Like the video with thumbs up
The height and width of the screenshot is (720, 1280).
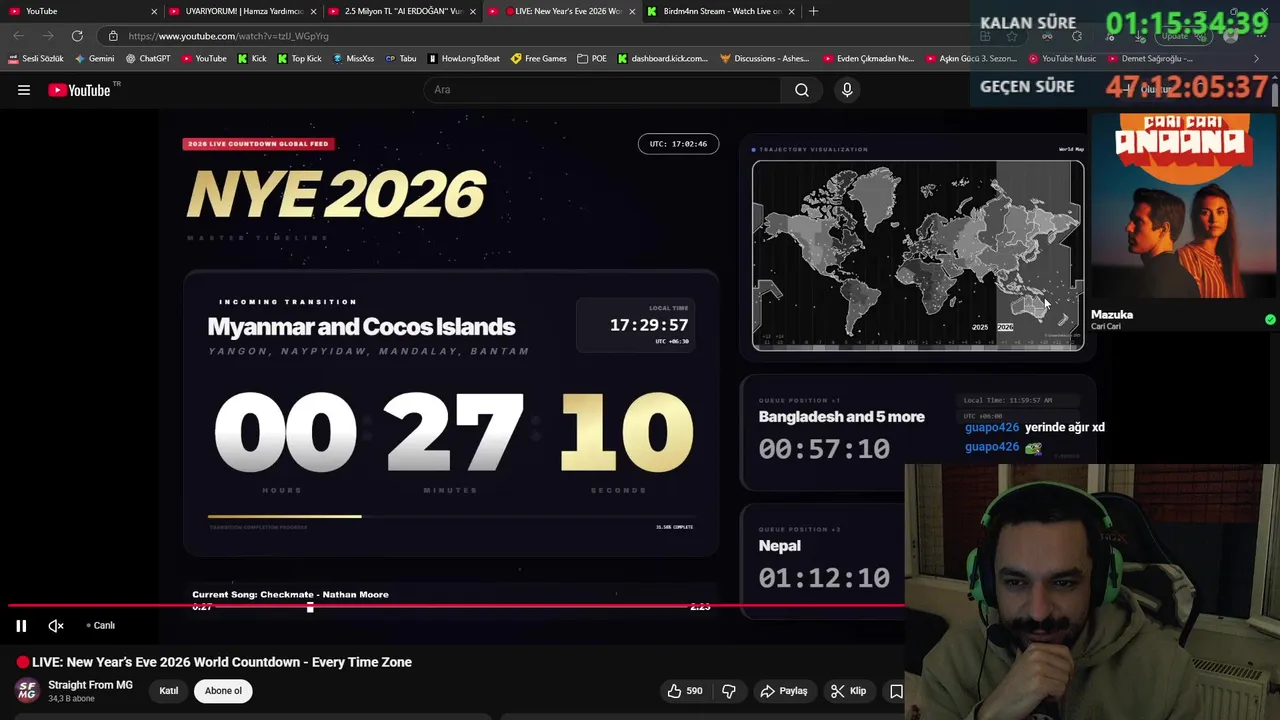click(685, 691)
